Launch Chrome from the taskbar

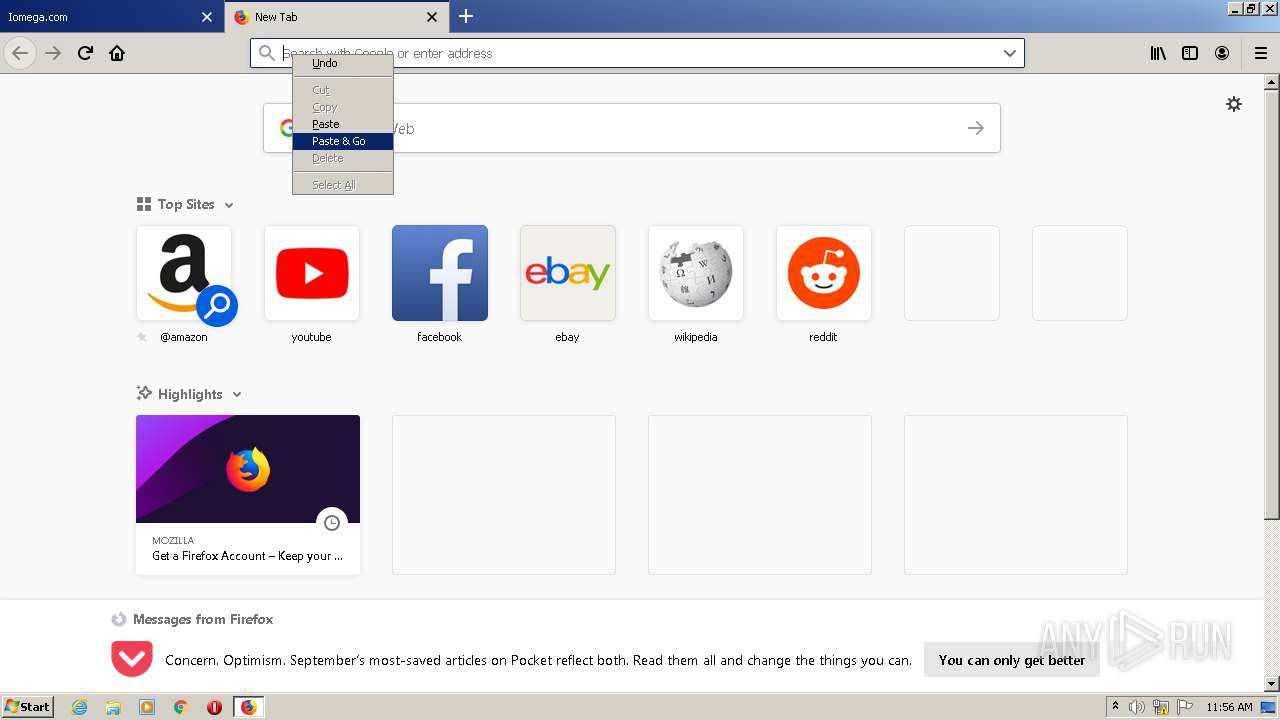[181, 707]
